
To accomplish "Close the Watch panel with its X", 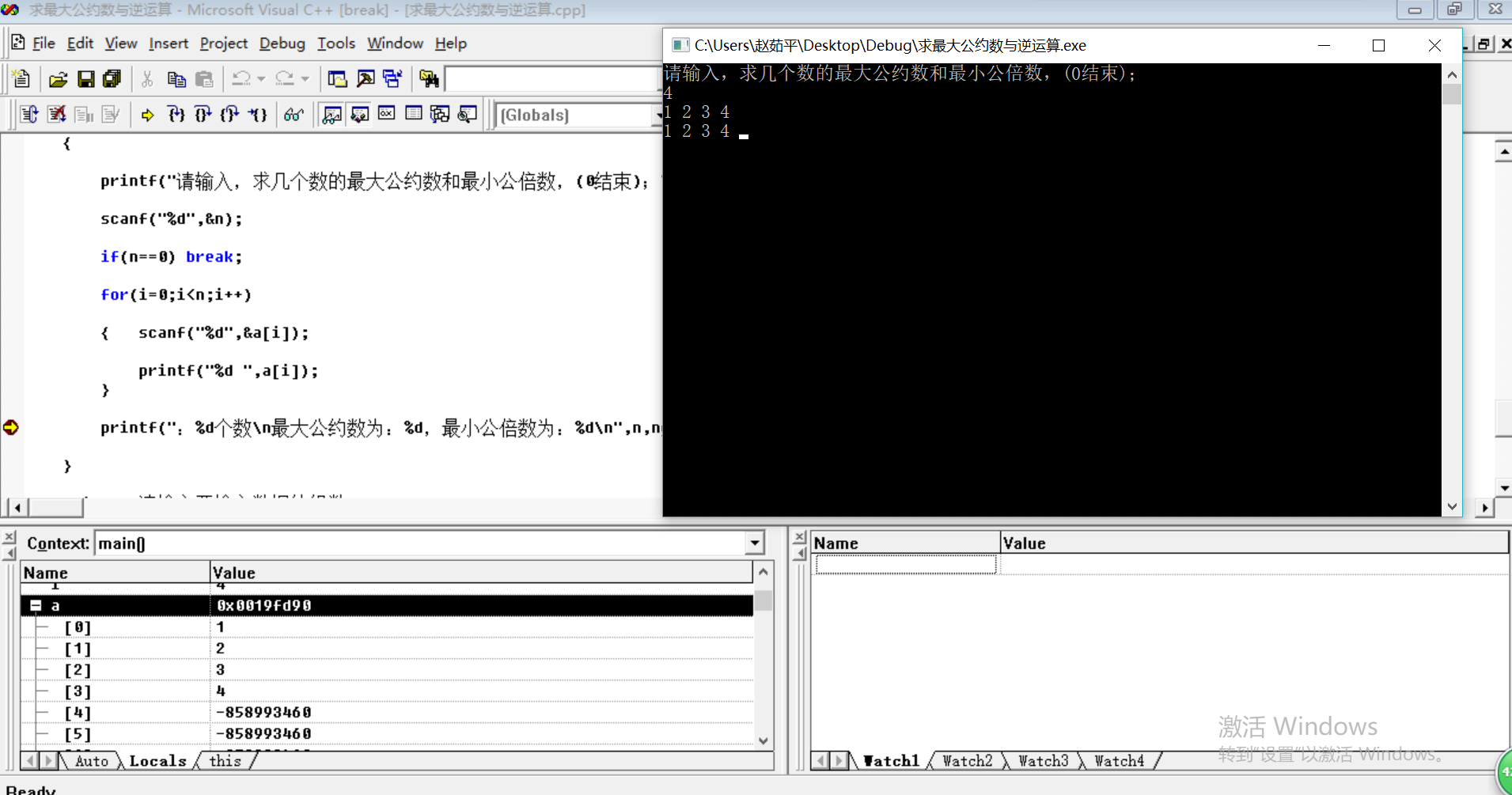I will (799, 537).
